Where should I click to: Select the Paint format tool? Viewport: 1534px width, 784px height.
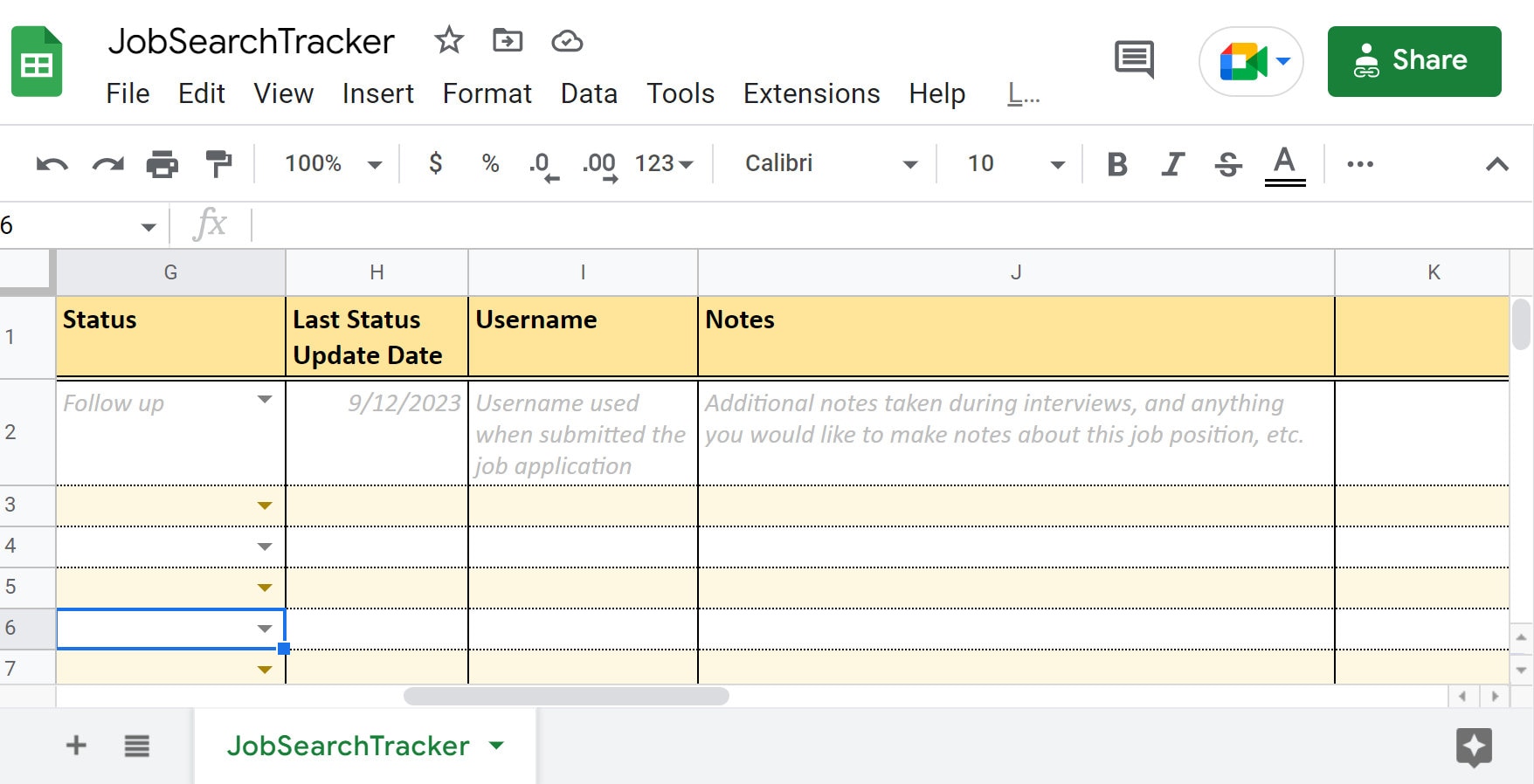click(x=218, y=163)
